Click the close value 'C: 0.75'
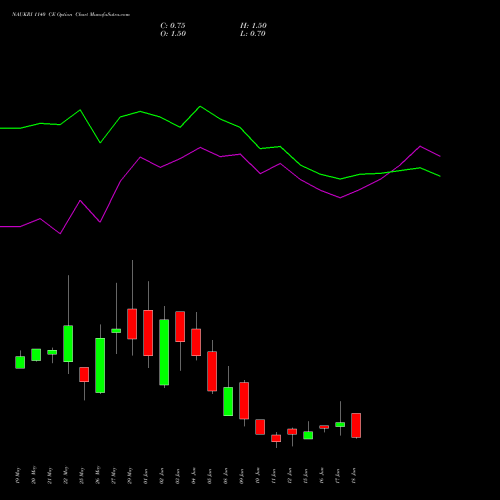This screenshot has height=500, width=500. pyautogui.click(x=173, y=26)
